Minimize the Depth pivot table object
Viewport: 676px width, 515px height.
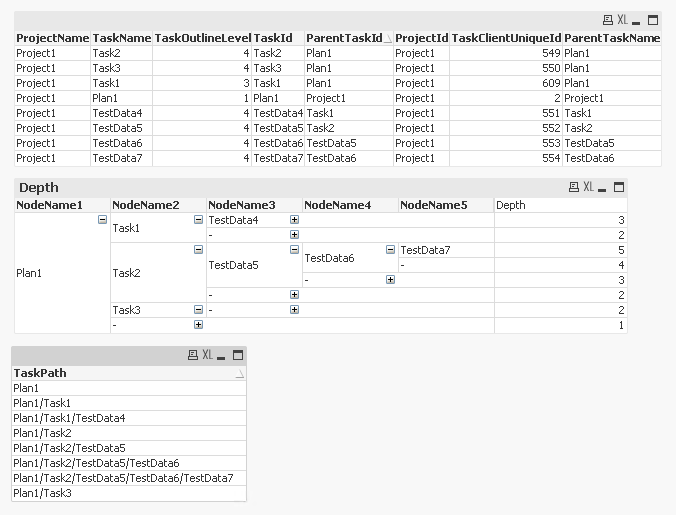pos(605,187)
